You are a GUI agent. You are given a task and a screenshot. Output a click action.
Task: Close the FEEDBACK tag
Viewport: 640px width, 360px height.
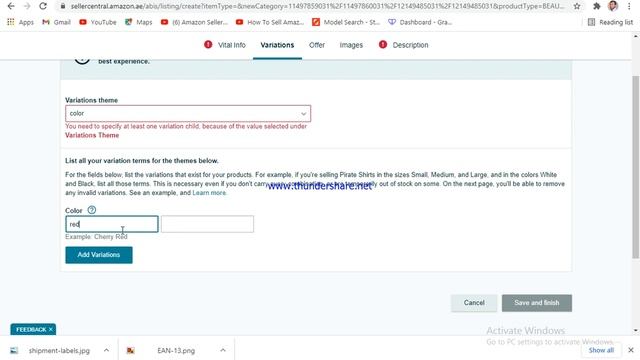pyautogui.click(x=51, y=329)
